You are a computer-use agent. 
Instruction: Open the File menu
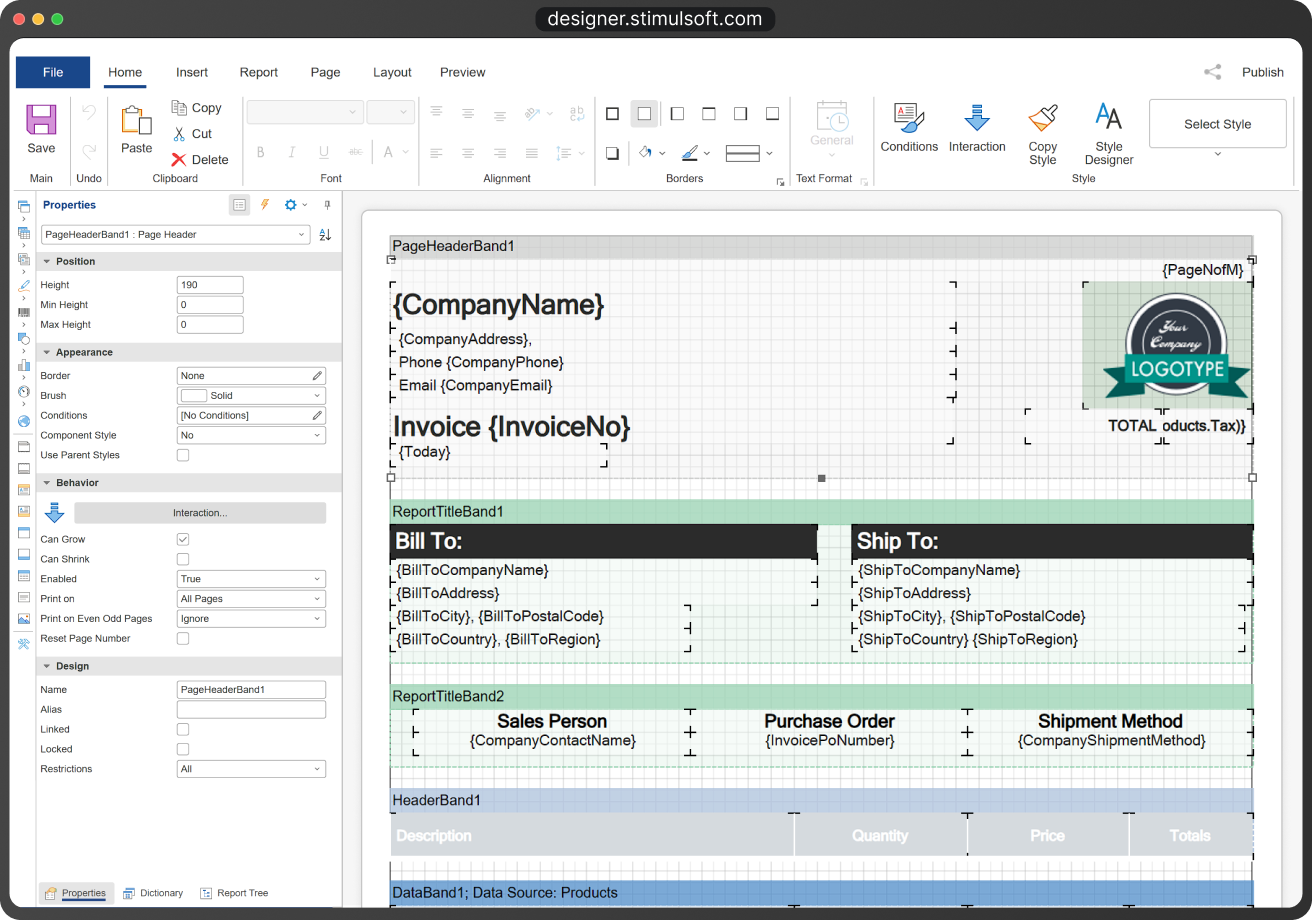point(53,72)
